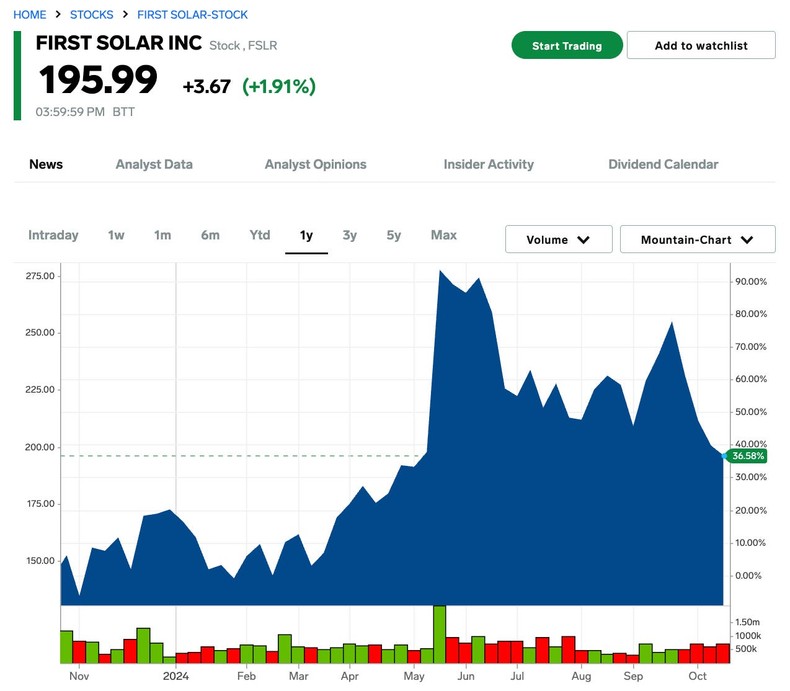Switch to the Analyst Data tab
The width and height of the screenshot is (790, 691).
pos(154,164)
